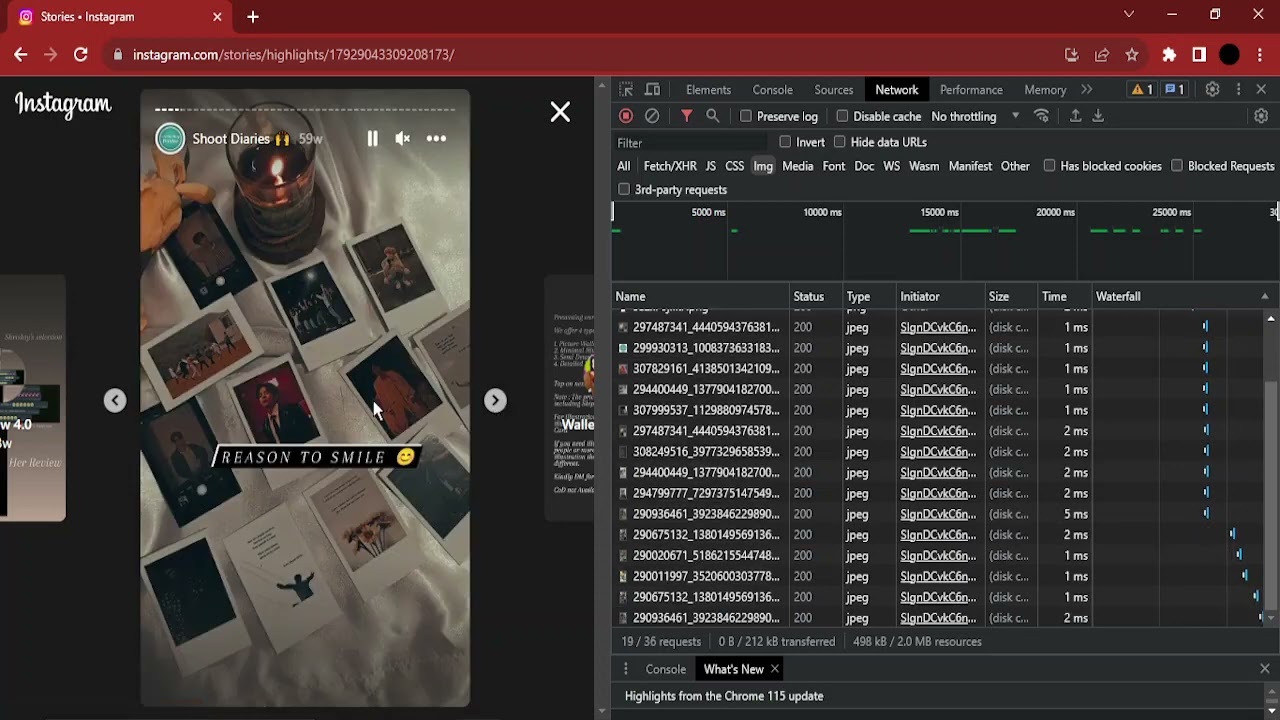Sort requests by Status column
1280x720 pixels.
point(816,297)
